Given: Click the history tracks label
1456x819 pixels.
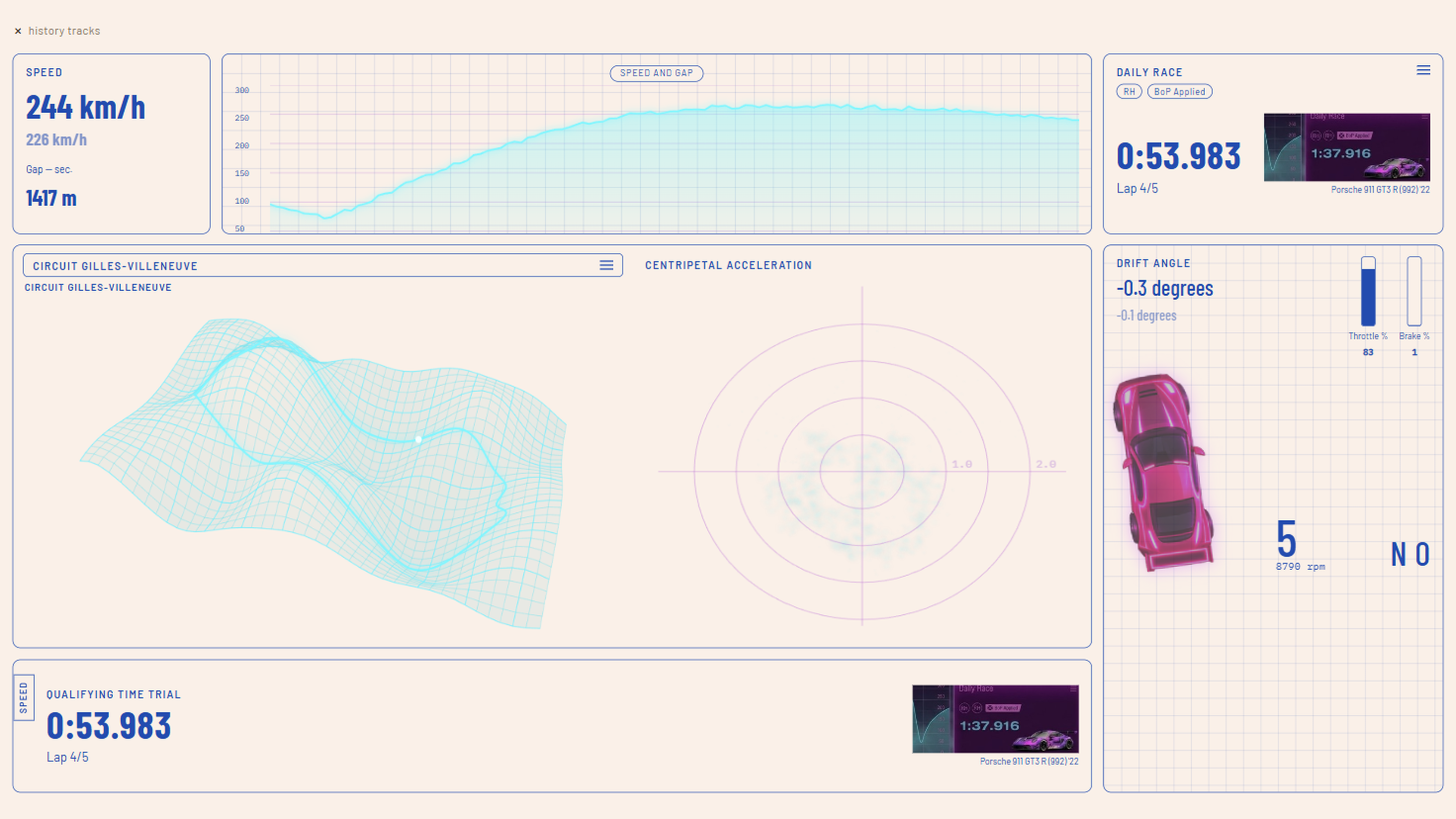Looking at the screenshot, I should [x=64, y=31].
